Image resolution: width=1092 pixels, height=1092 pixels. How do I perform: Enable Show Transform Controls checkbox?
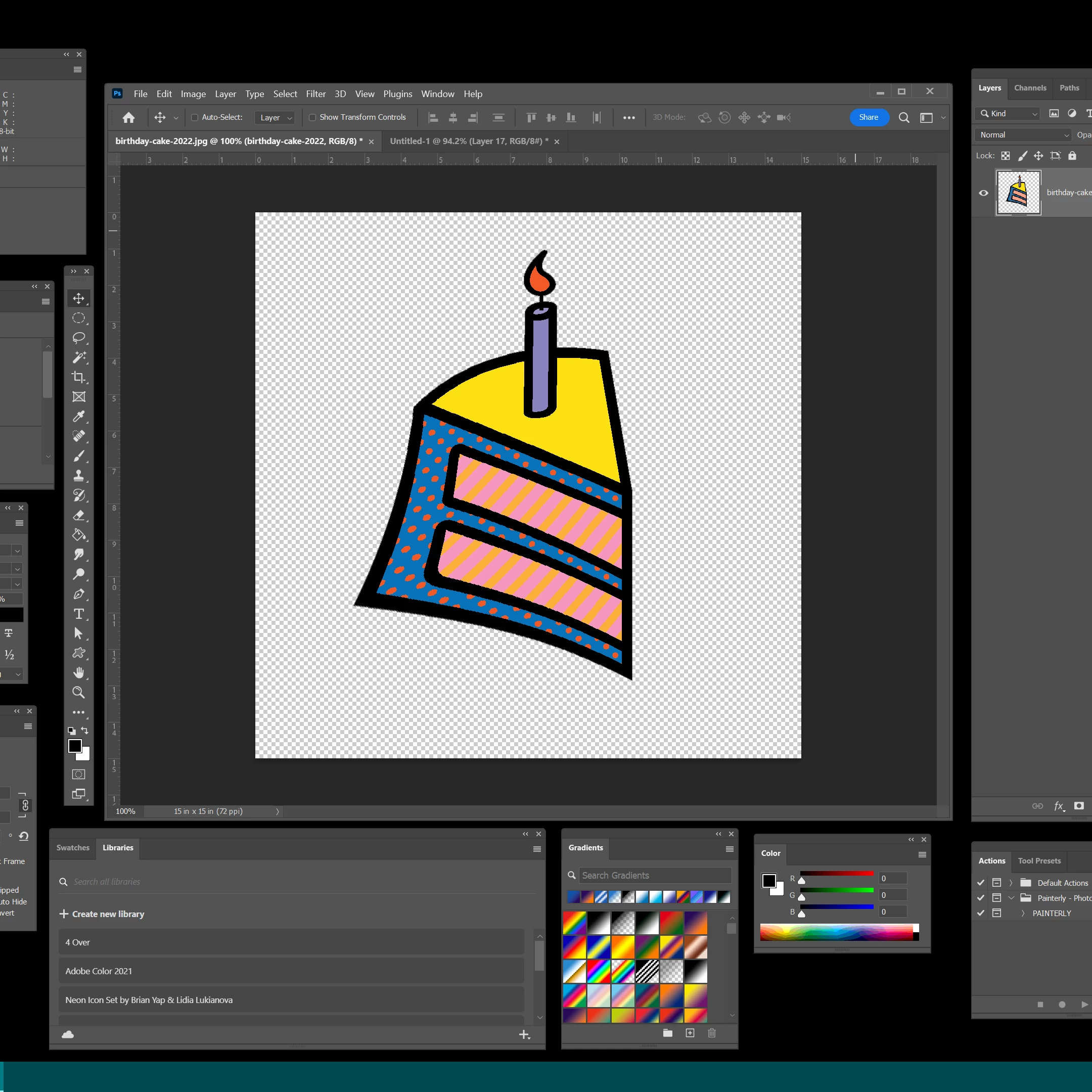[x=312, y=118]
